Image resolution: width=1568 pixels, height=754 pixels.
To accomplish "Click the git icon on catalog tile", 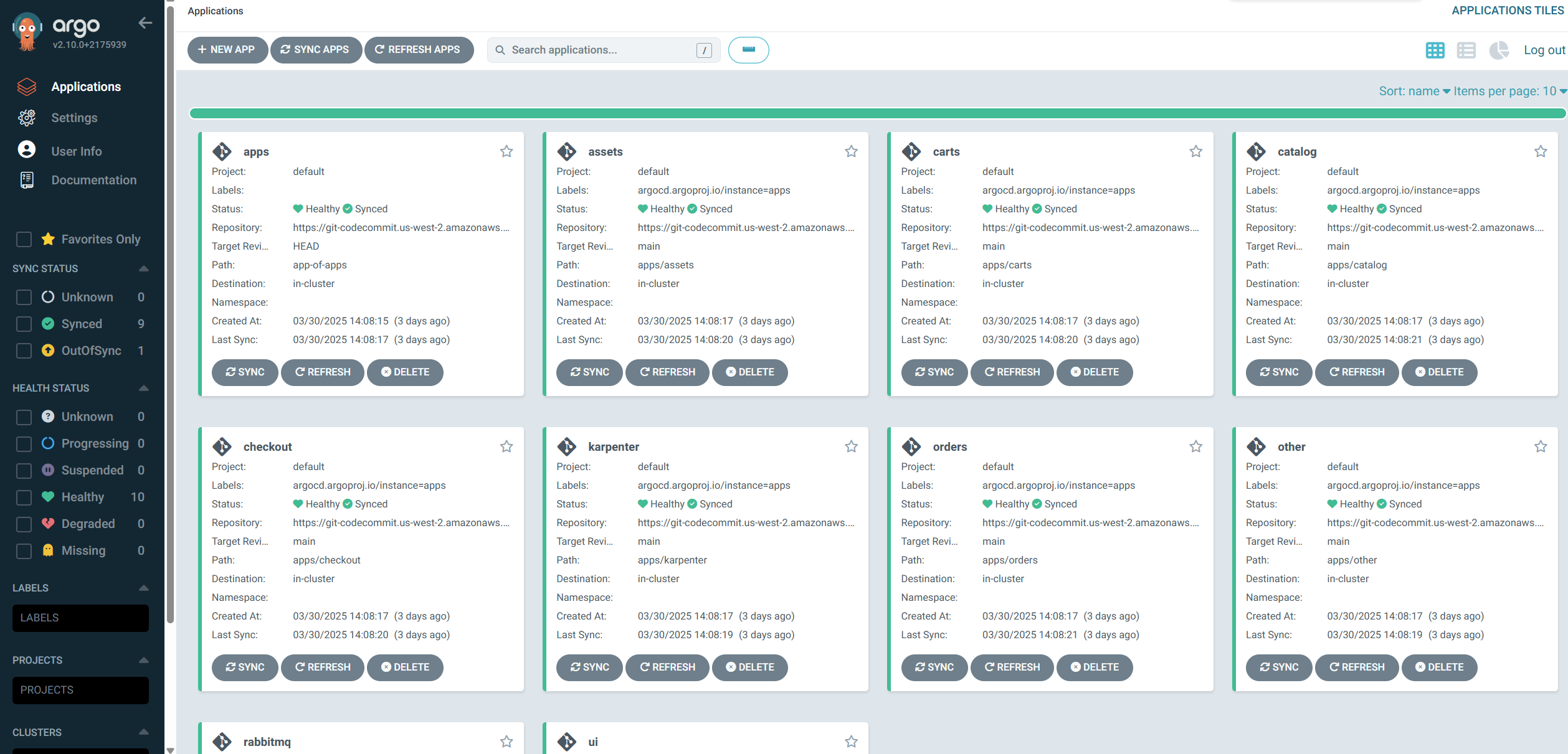I will click(x=1256, y=151).
